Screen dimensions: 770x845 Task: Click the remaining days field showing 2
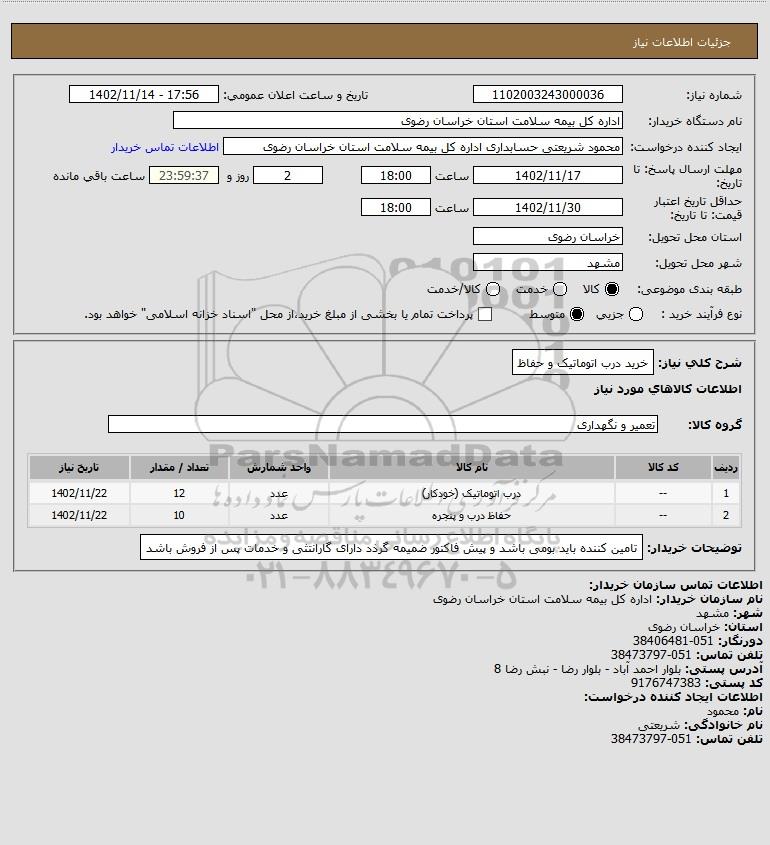coord(288,176)
